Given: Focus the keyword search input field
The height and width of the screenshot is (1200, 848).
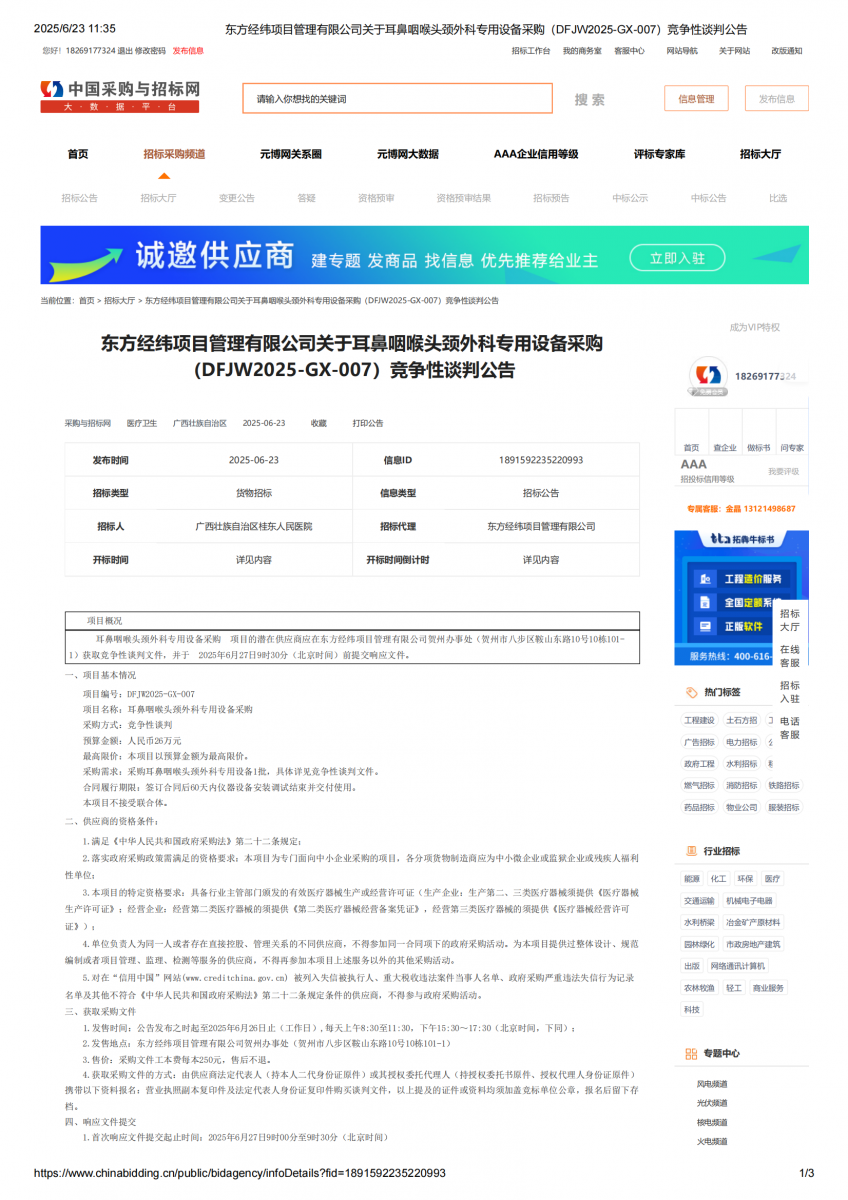Looking at the screenshot, I should pos(397,99).
